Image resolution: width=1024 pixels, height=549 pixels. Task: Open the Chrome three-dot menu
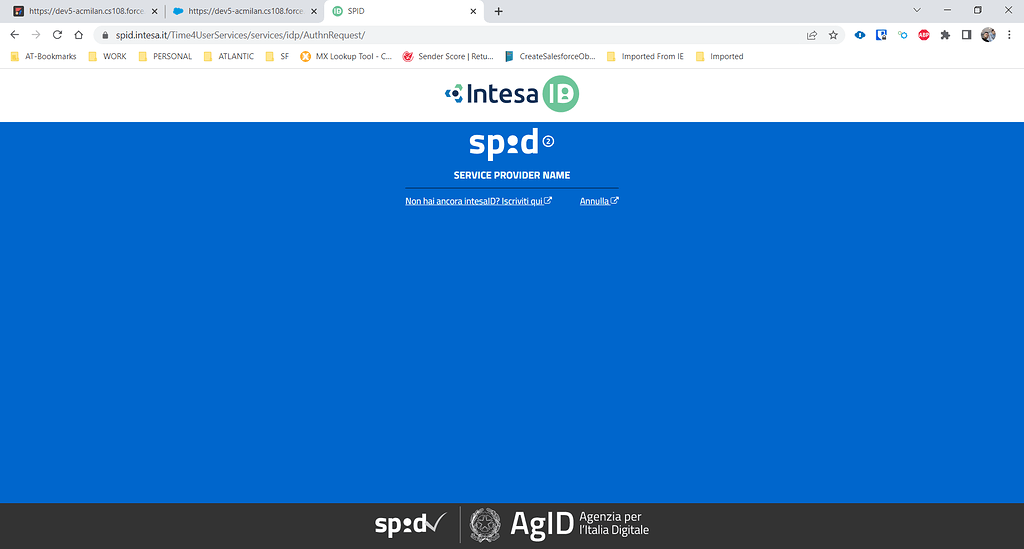pyautogui.click(x=1009, y=35)
